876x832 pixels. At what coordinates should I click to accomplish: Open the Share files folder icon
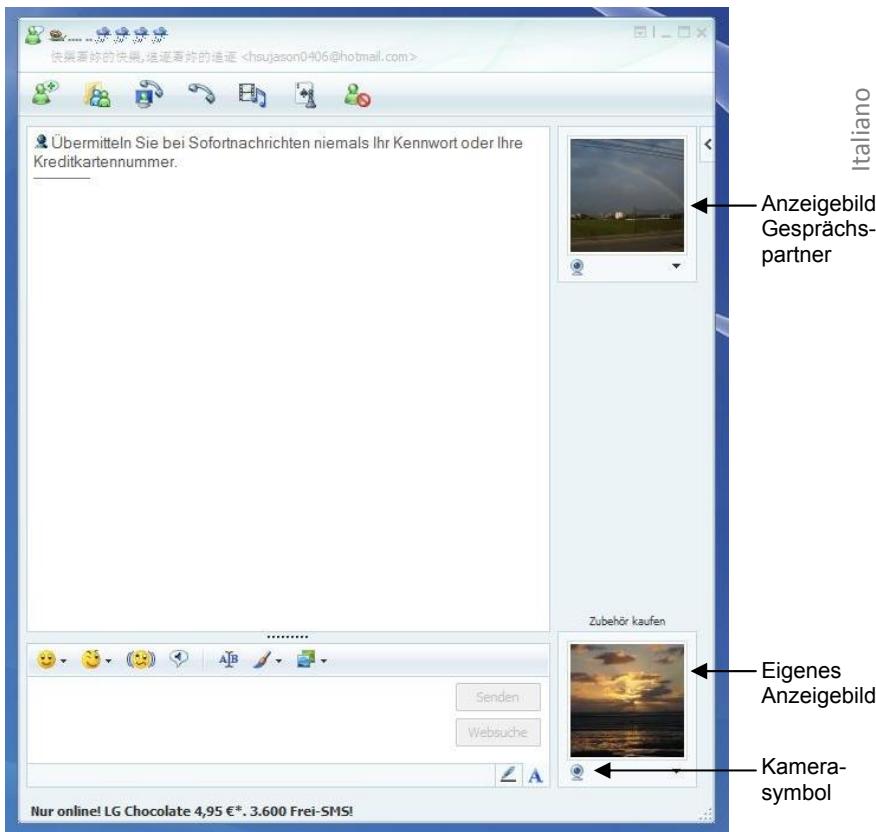[x=97, y=94]
